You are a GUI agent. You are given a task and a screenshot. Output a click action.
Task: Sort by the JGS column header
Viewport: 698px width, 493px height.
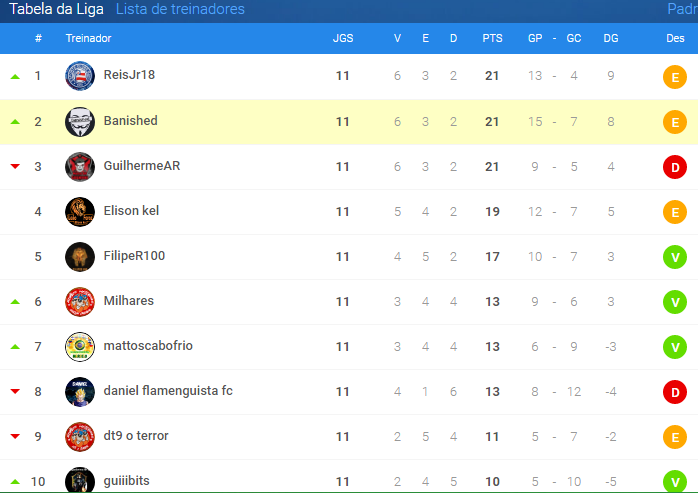[x=343, y=38]
